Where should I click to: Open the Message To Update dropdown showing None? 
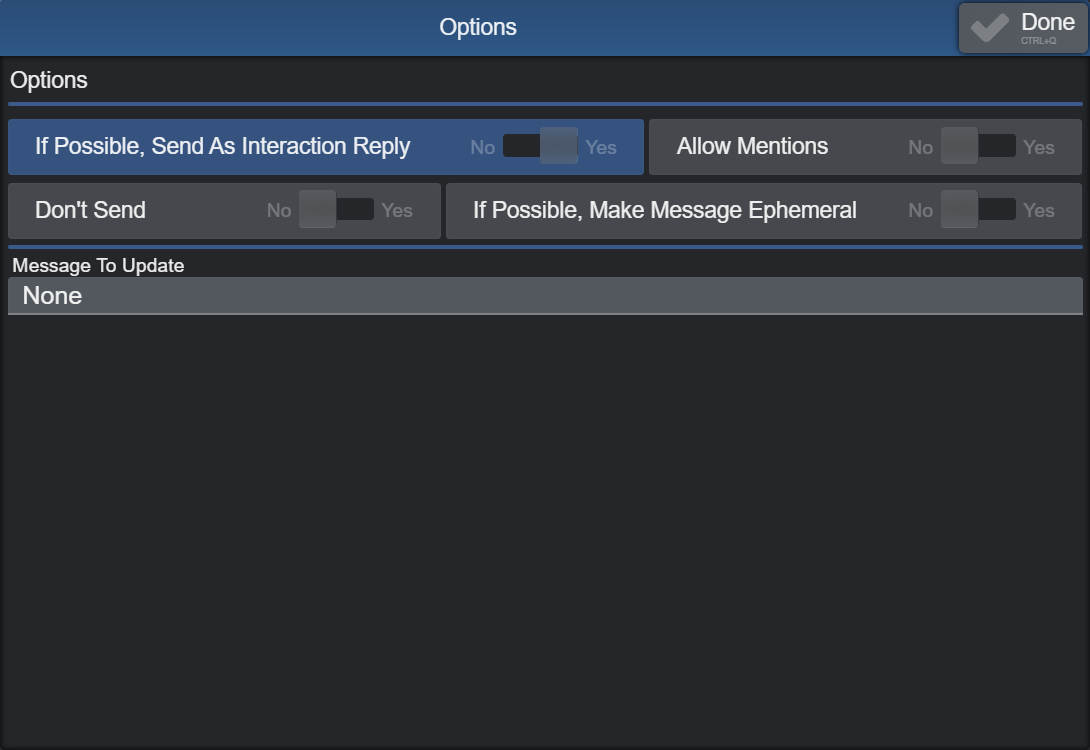[x=545, y=296]
